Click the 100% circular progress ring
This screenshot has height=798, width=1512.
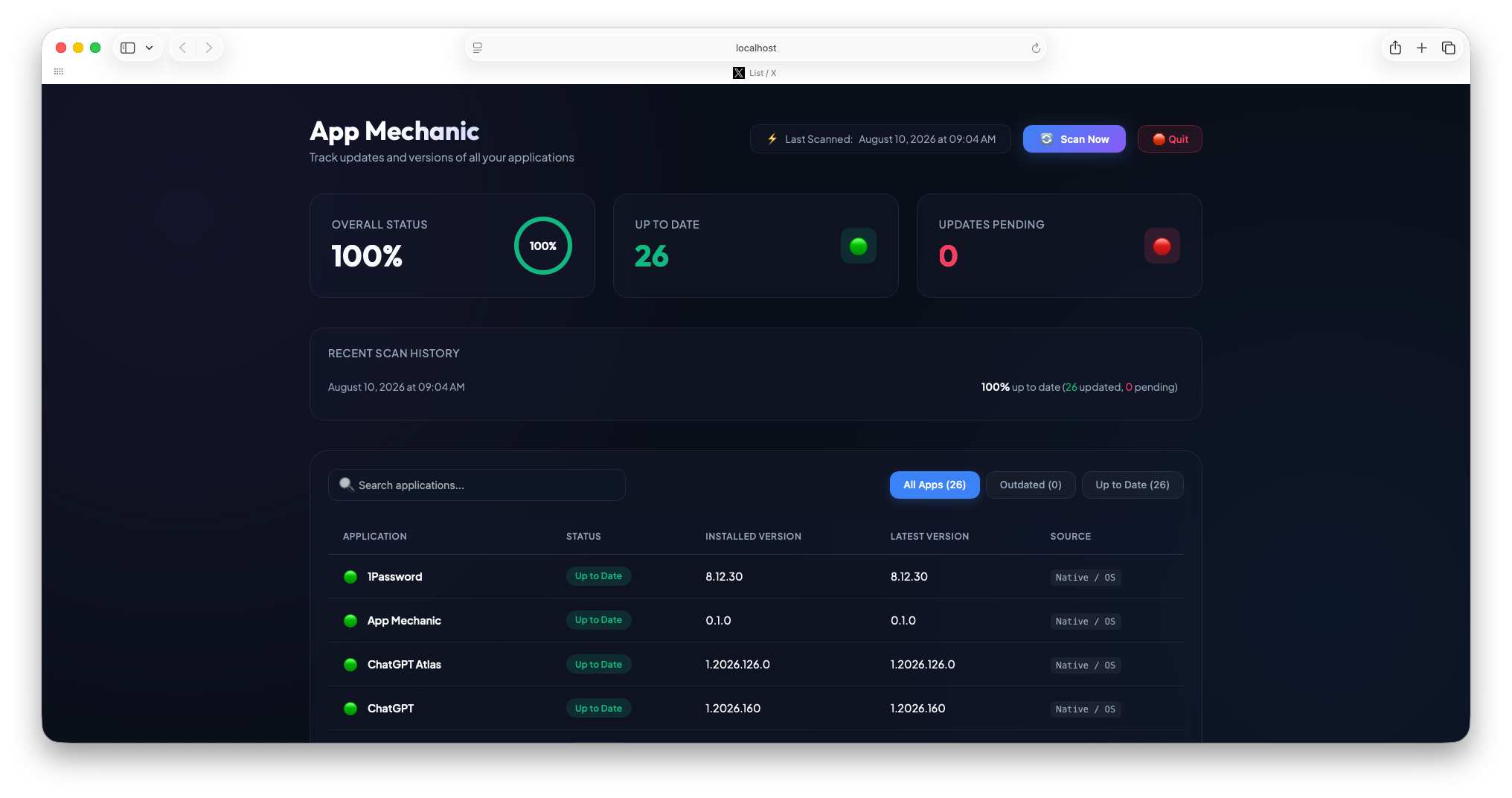543,246
